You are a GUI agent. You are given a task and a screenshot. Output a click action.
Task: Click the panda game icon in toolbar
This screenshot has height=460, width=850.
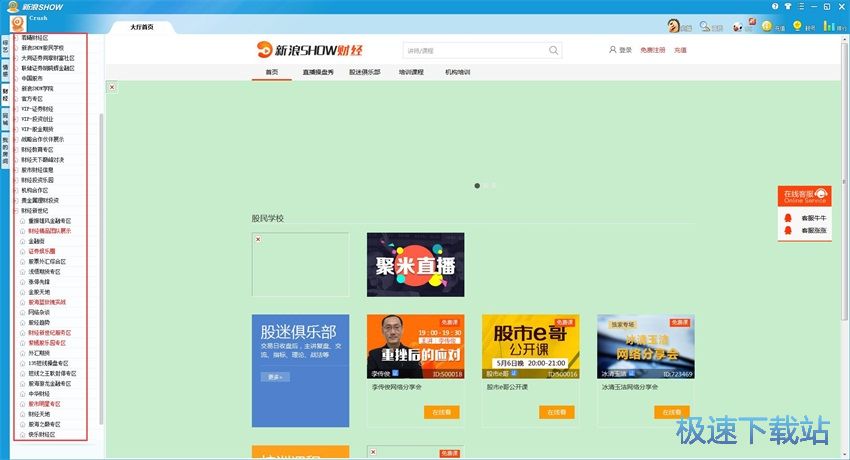(737, 26)
